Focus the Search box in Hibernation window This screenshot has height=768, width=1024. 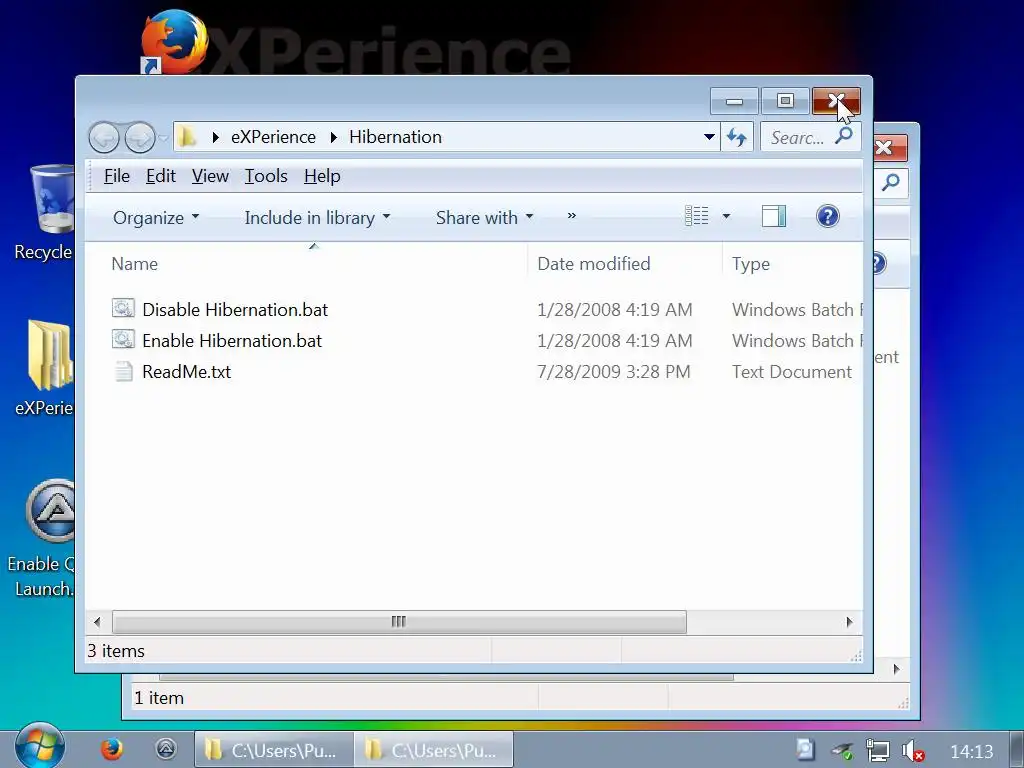pos(797,137)
